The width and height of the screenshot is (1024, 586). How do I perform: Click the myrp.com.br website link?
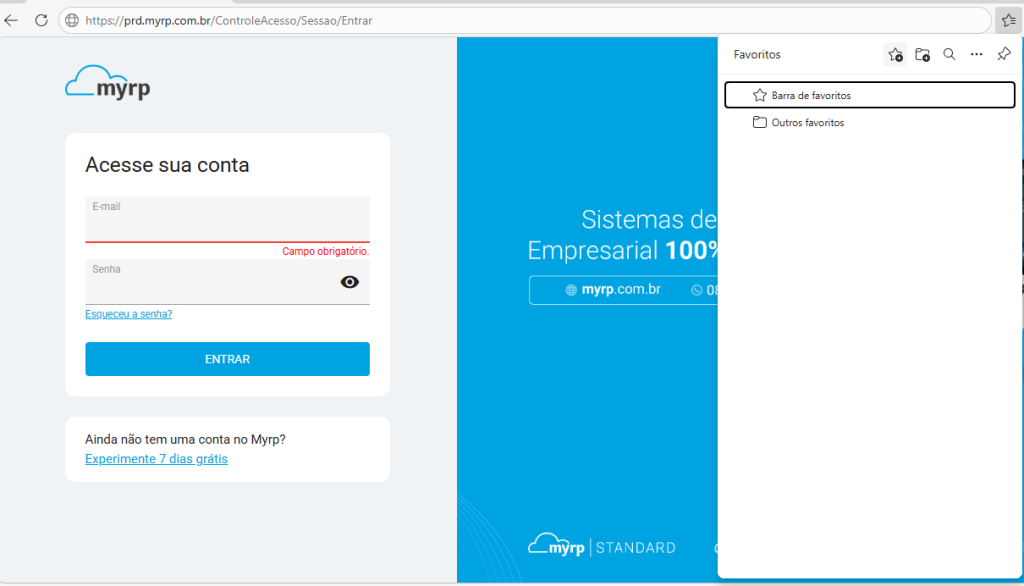(x=613, y=290)
